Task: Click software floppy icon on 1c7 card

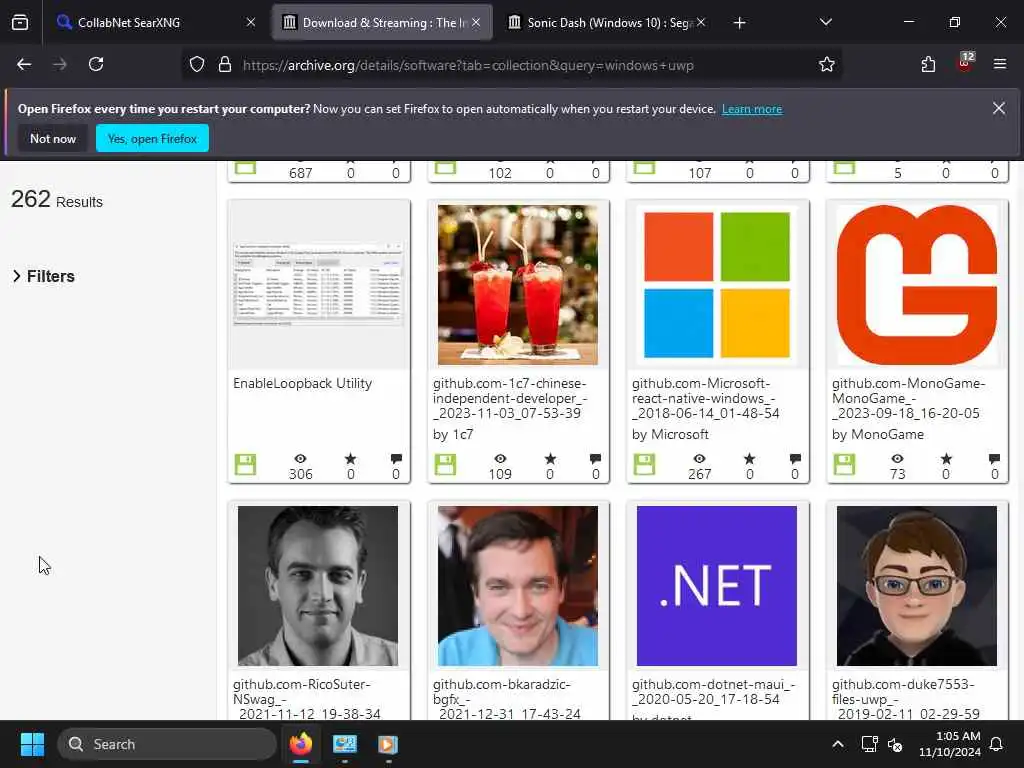Action: tap(445, 464)
